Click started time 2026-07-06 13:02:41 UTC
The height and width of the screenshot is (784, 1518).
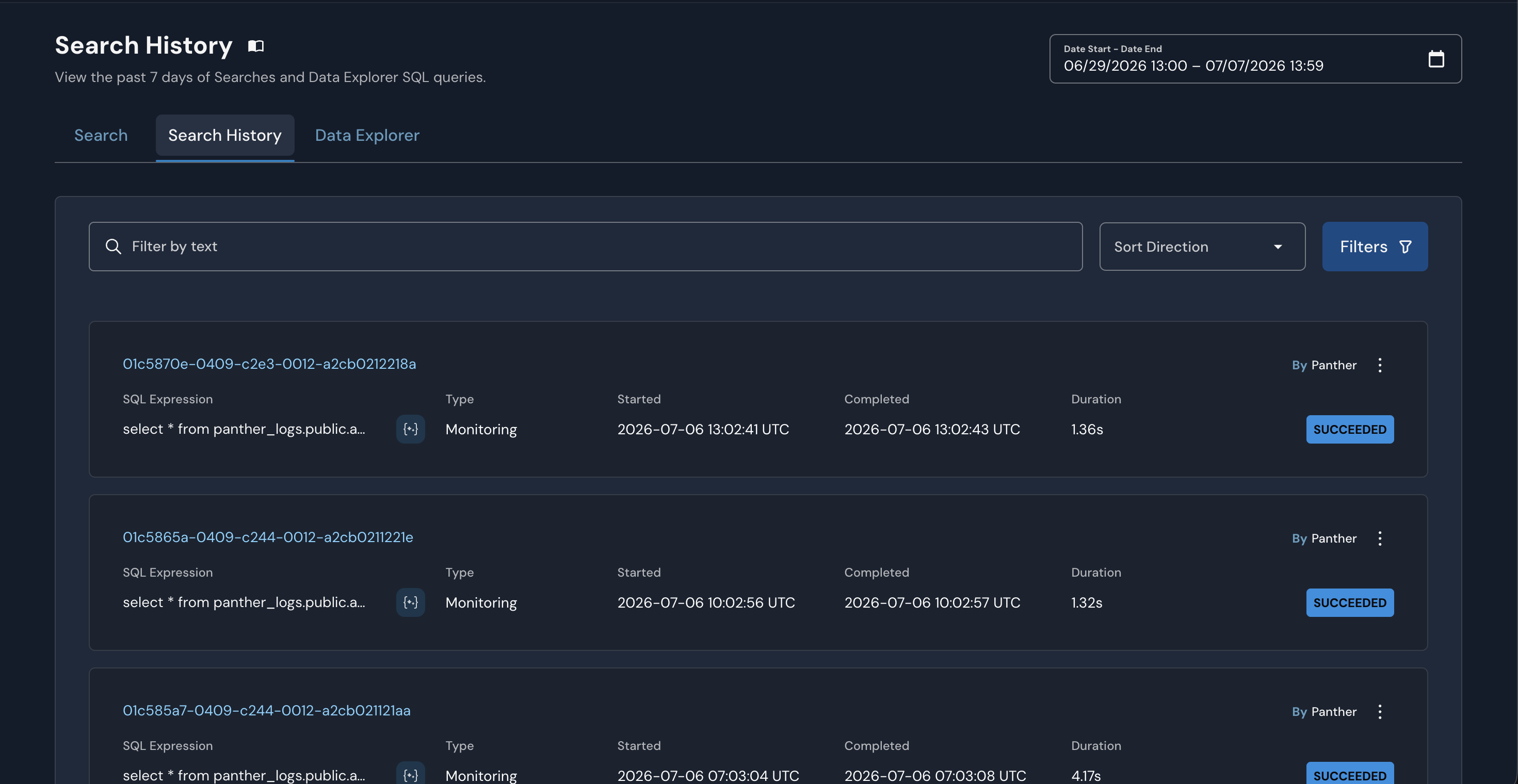[703, 429]
